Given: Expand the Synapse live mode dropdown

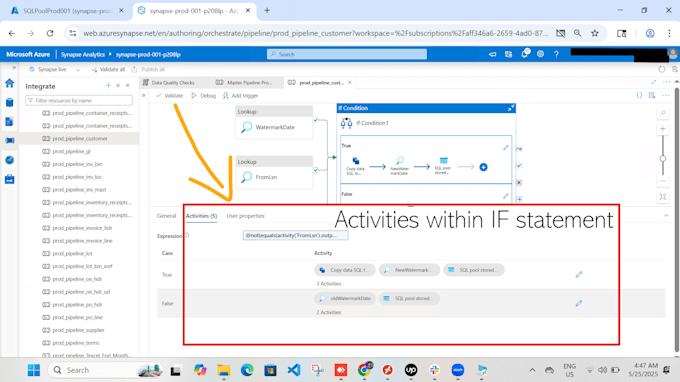Looking at the screenshot, I should (x=78, y=70).
